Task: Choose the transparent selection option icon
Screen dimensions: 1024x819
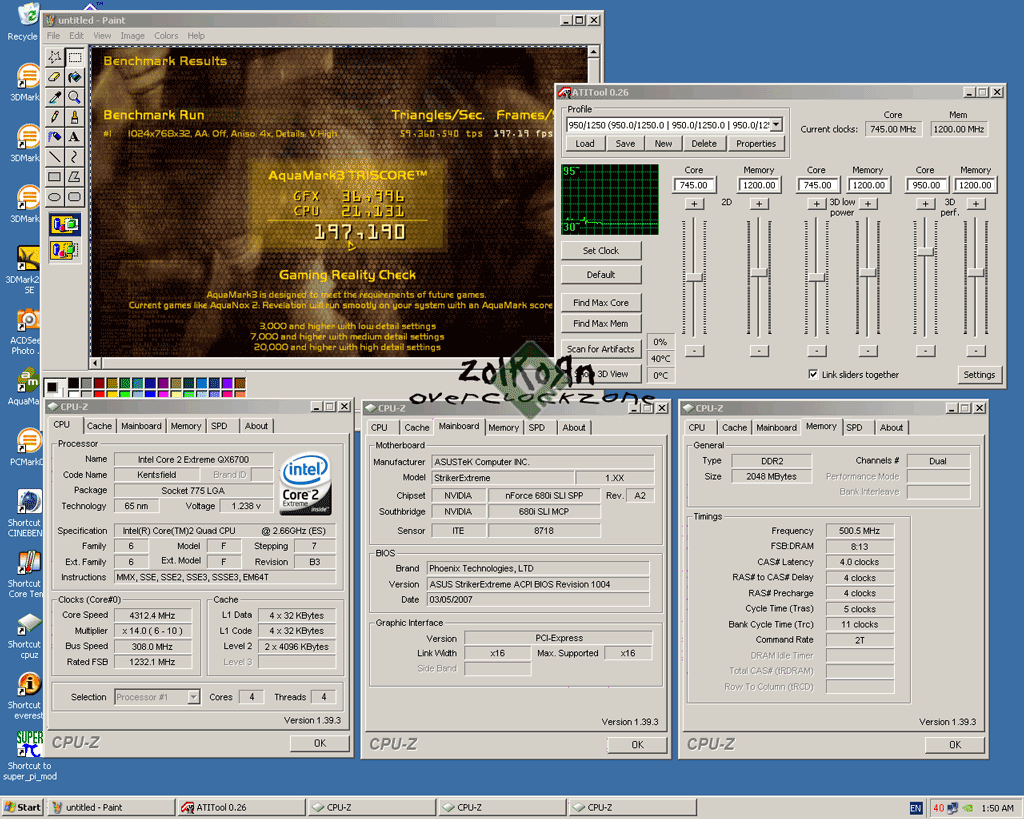Action: tap(65, 249)
